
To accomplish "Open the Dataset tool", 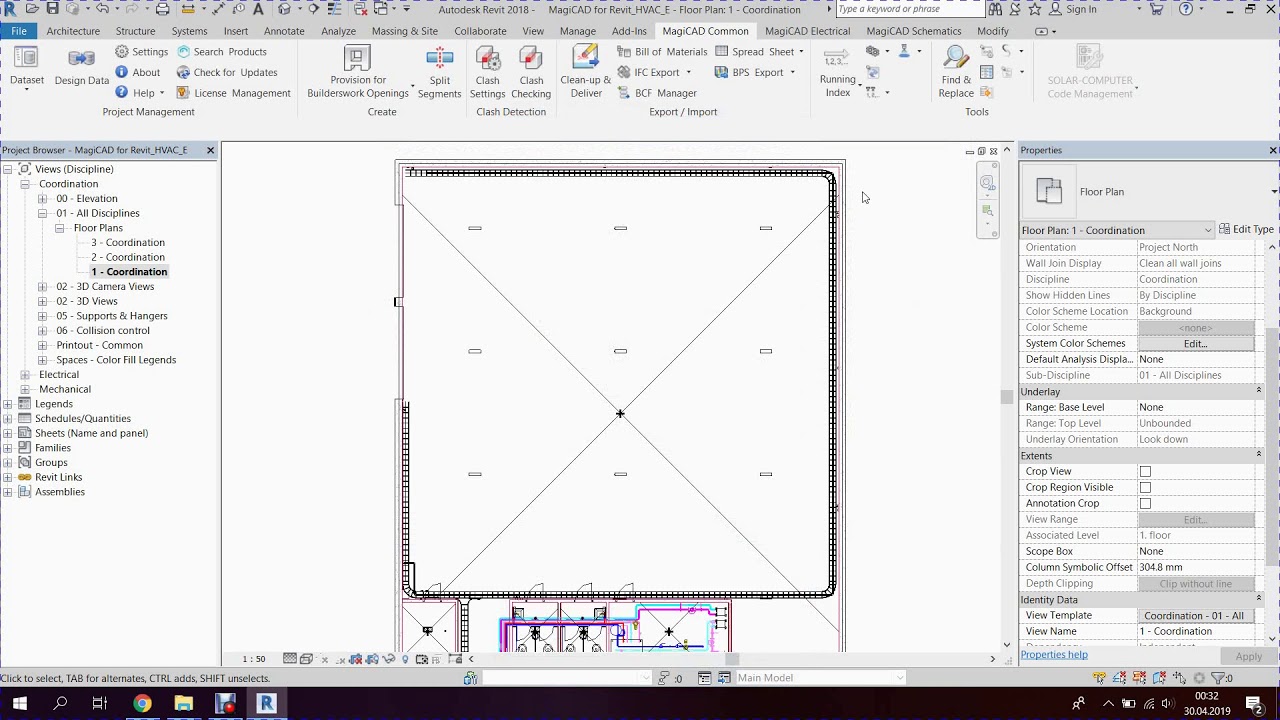I will point(27,68).
